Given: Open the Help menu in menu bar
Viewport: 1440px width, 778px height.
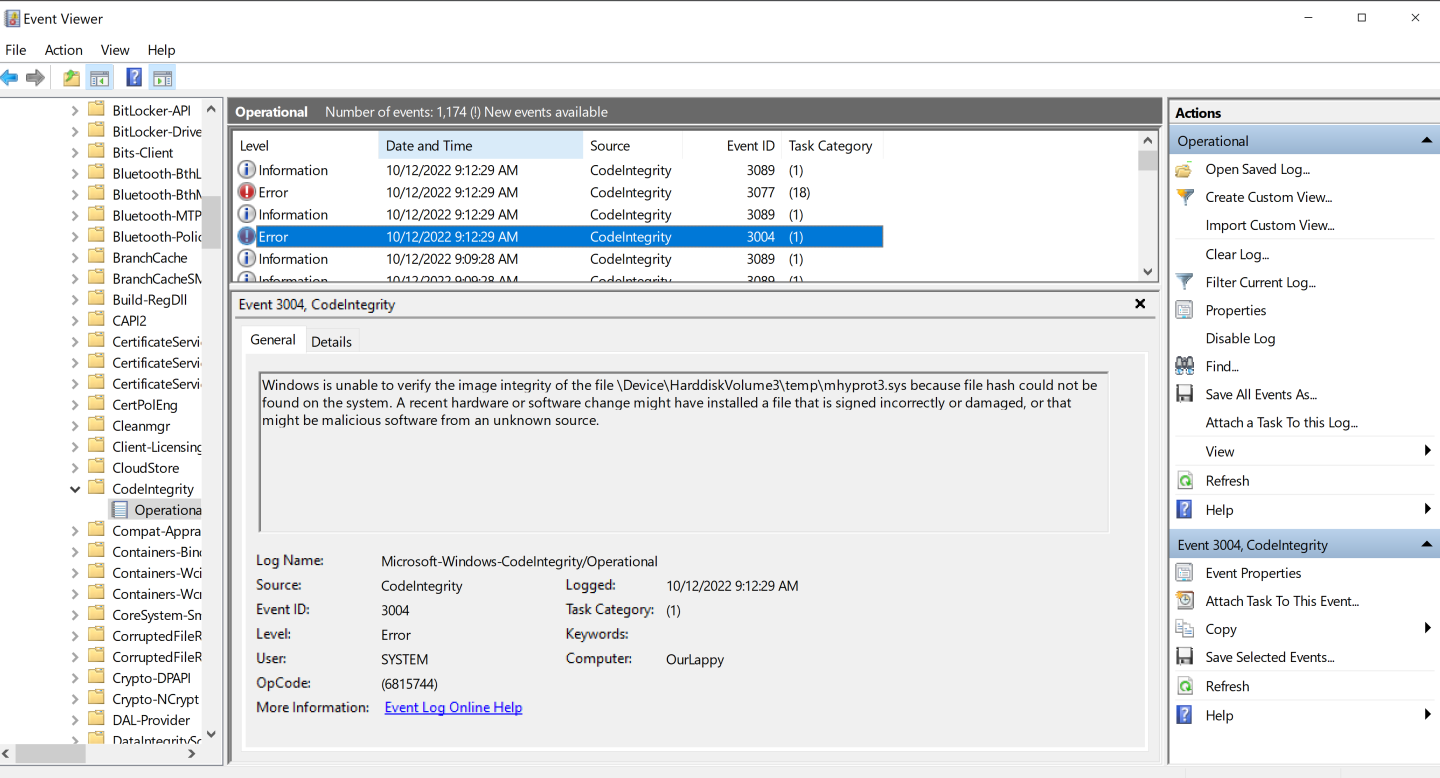Looking at the screenshot, I should 161,50.
